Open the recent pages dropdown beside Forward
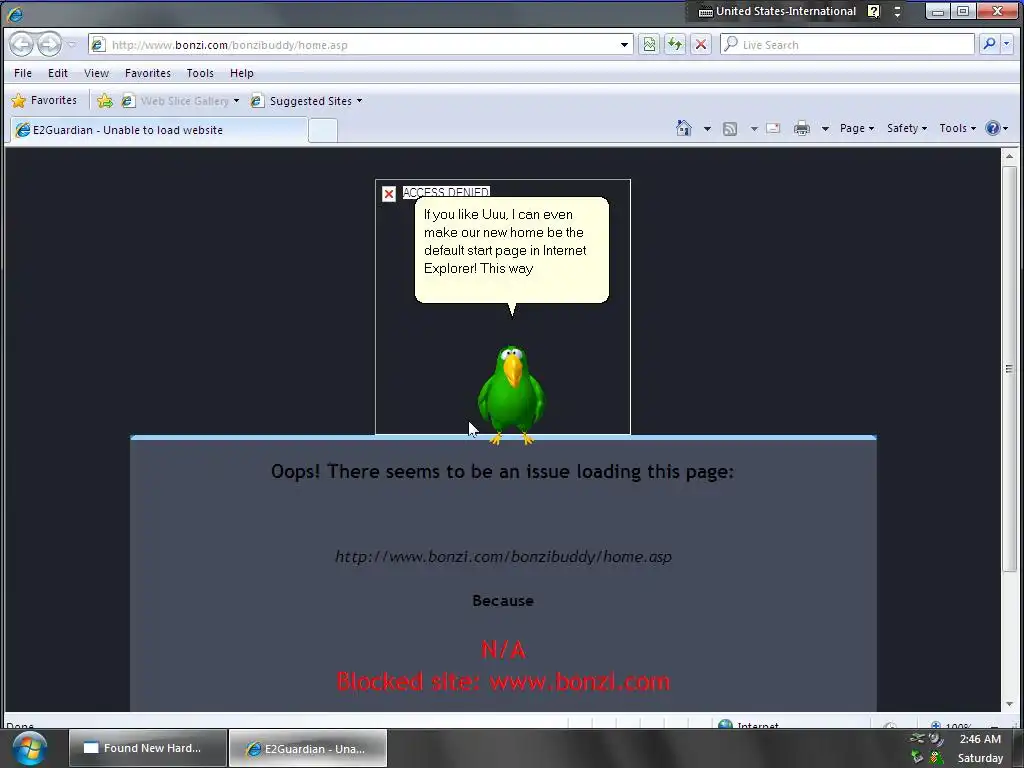This screenshot has width=1024, height=768. (72, 44)
